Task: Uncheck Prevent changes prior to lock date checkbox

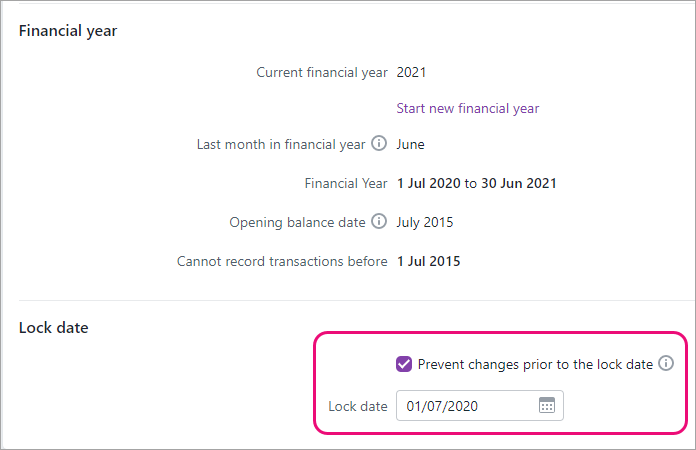Action: coord(404,364)
